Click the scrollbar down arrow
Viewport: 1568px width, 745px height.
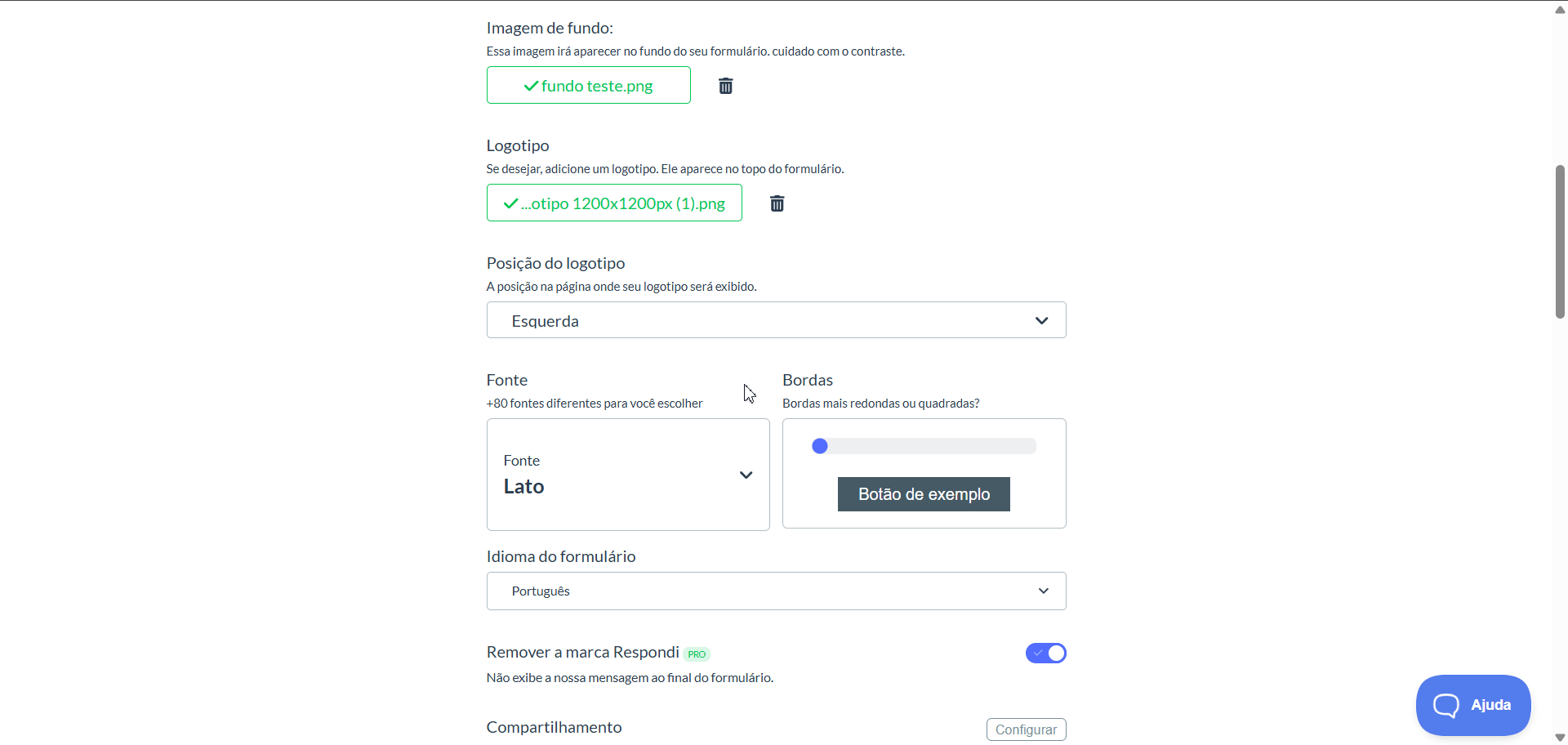click(1560, 737)
